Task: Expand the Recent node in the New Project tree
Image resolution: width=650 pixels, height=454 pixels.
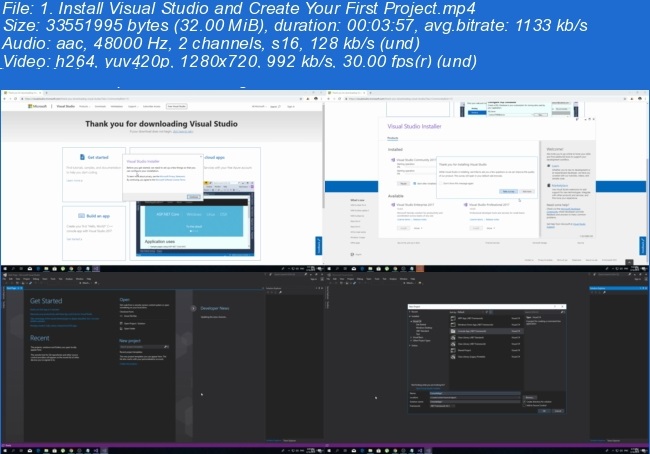Action: point(410,312)
